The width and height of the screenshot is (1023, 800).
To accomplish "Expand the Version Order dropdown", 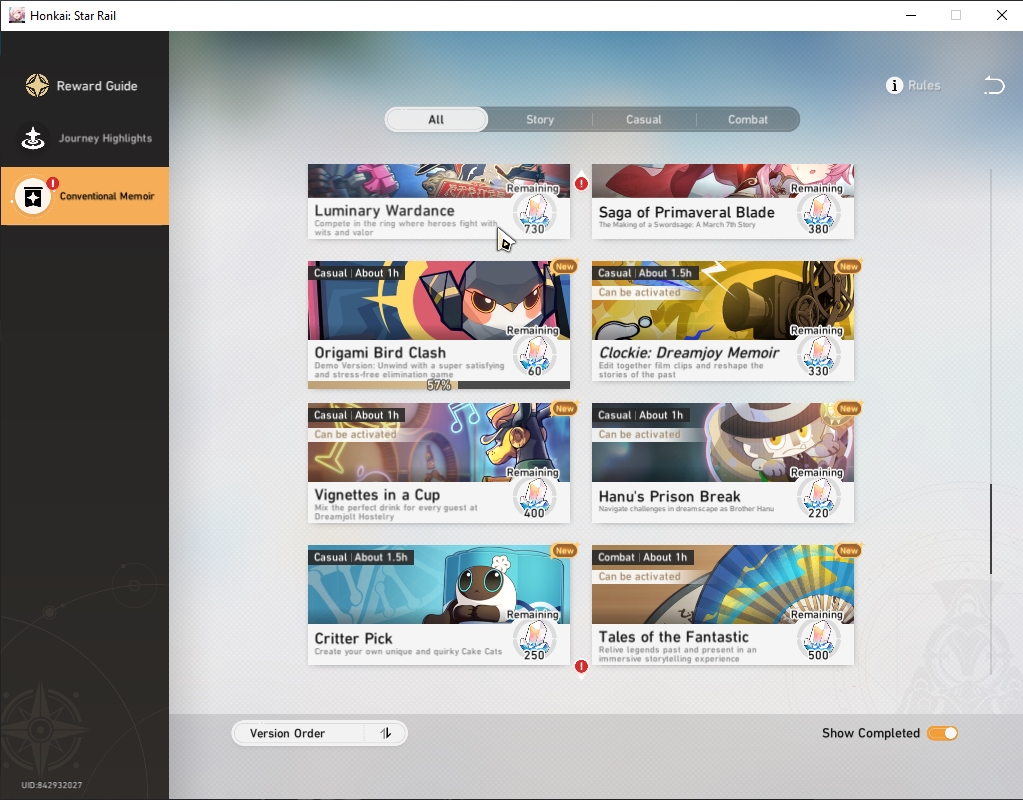I will coord(320,733).
